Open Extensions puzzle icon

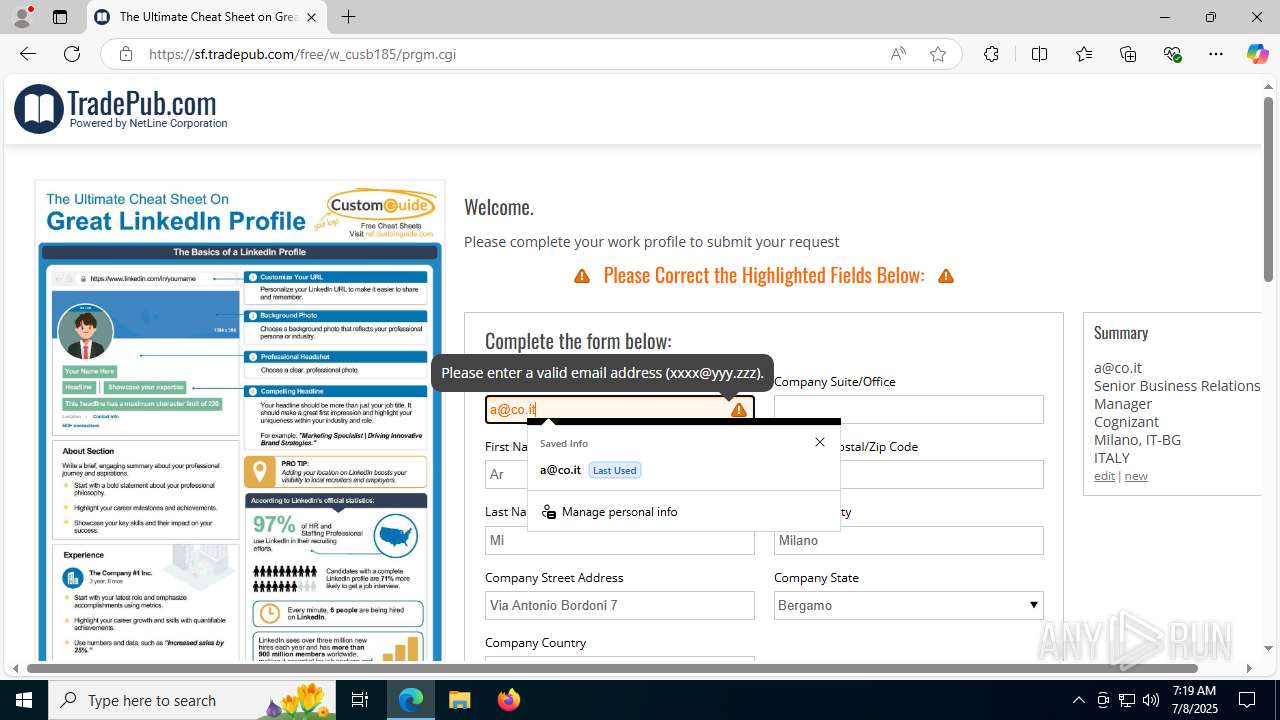coord(991,54)
